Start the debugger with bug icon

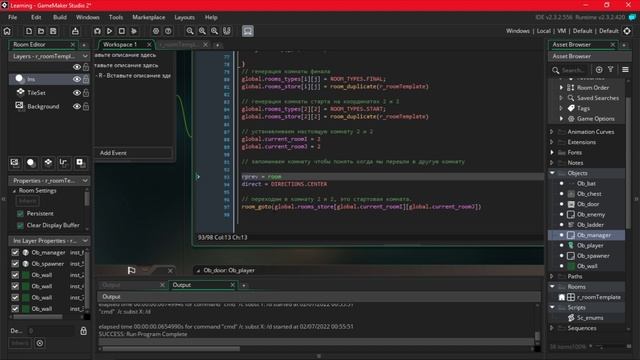click(x=97, y=31)
